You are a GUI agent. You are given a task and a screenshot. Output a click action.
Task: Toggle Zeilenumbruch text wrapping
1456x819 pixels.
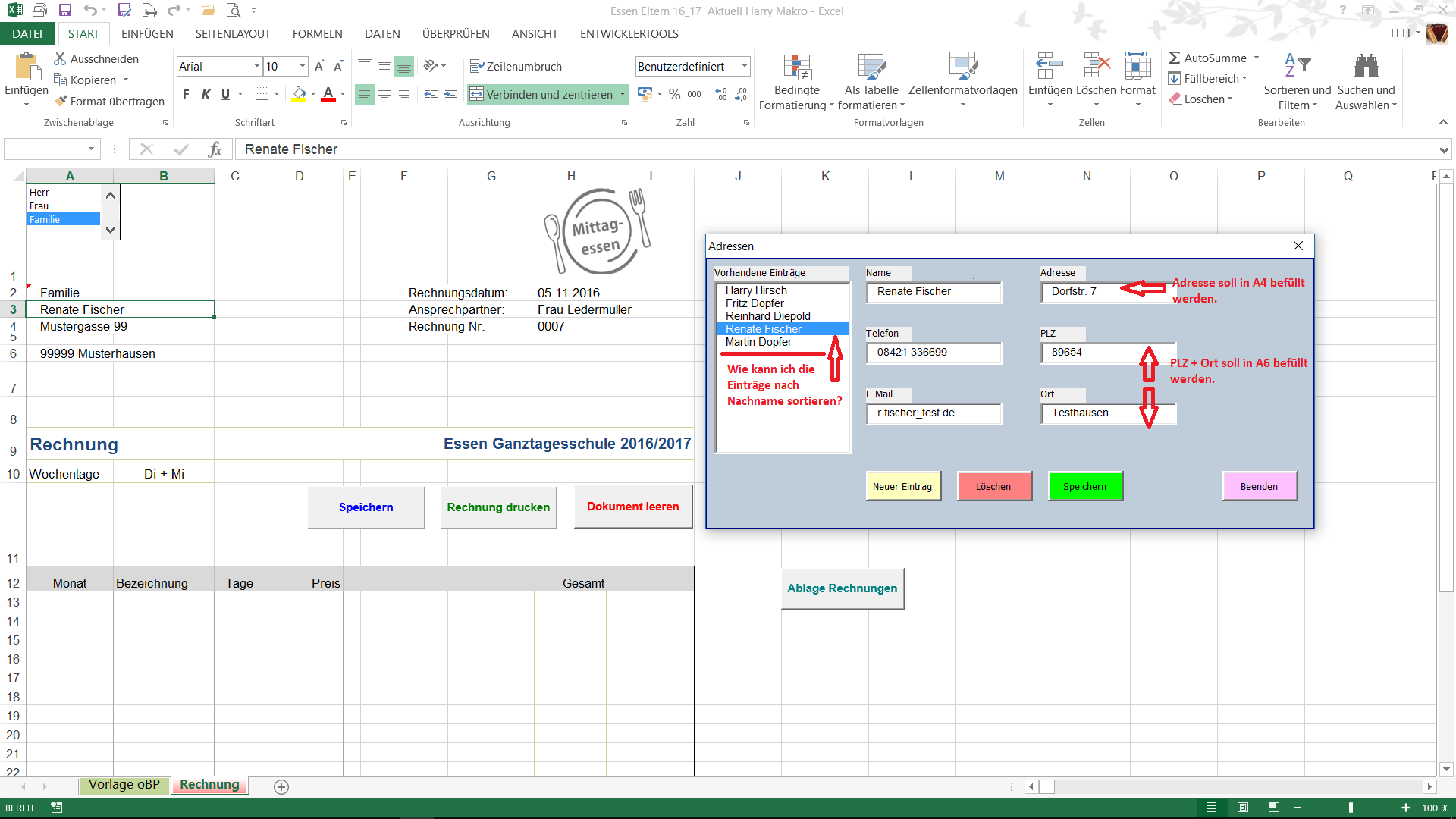click(x=516, y=67)
